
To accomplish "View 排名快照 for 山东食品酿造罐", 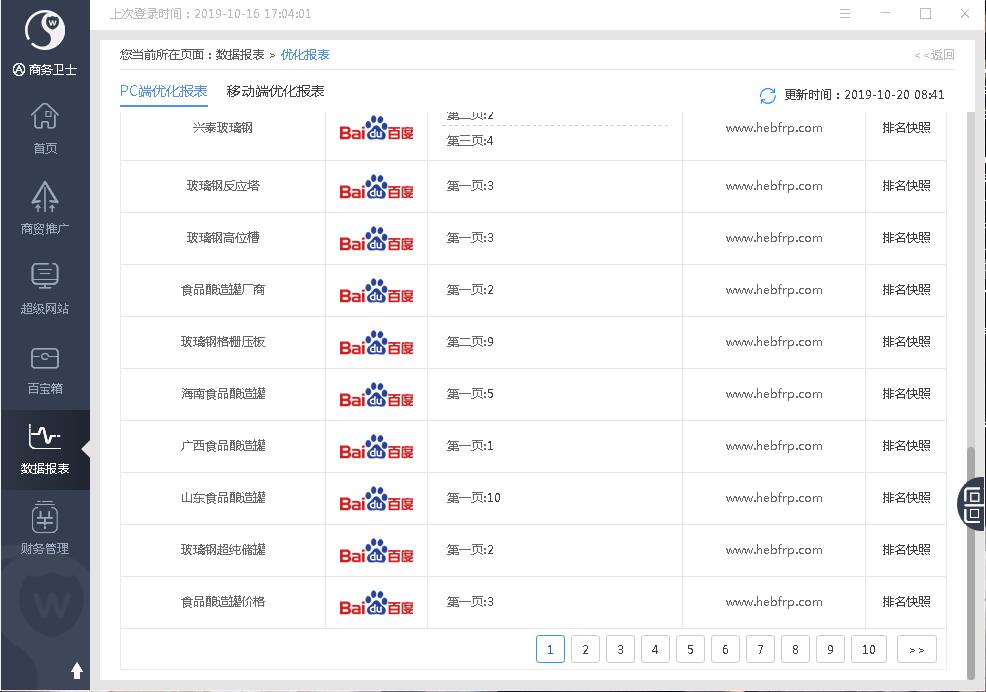I will click(x=906, y=498).
